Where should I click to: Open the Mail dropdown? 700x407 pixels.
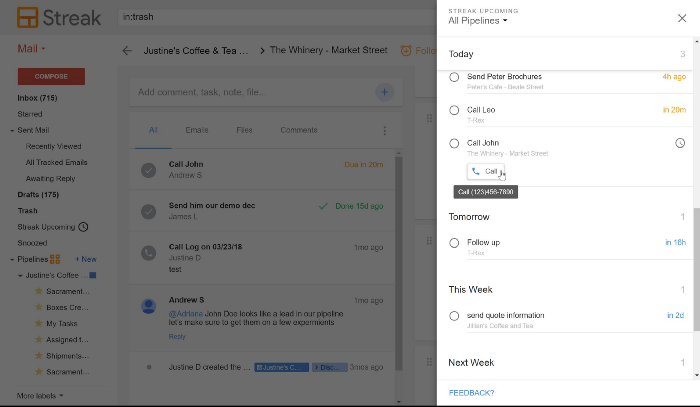(x=31, y=49)
